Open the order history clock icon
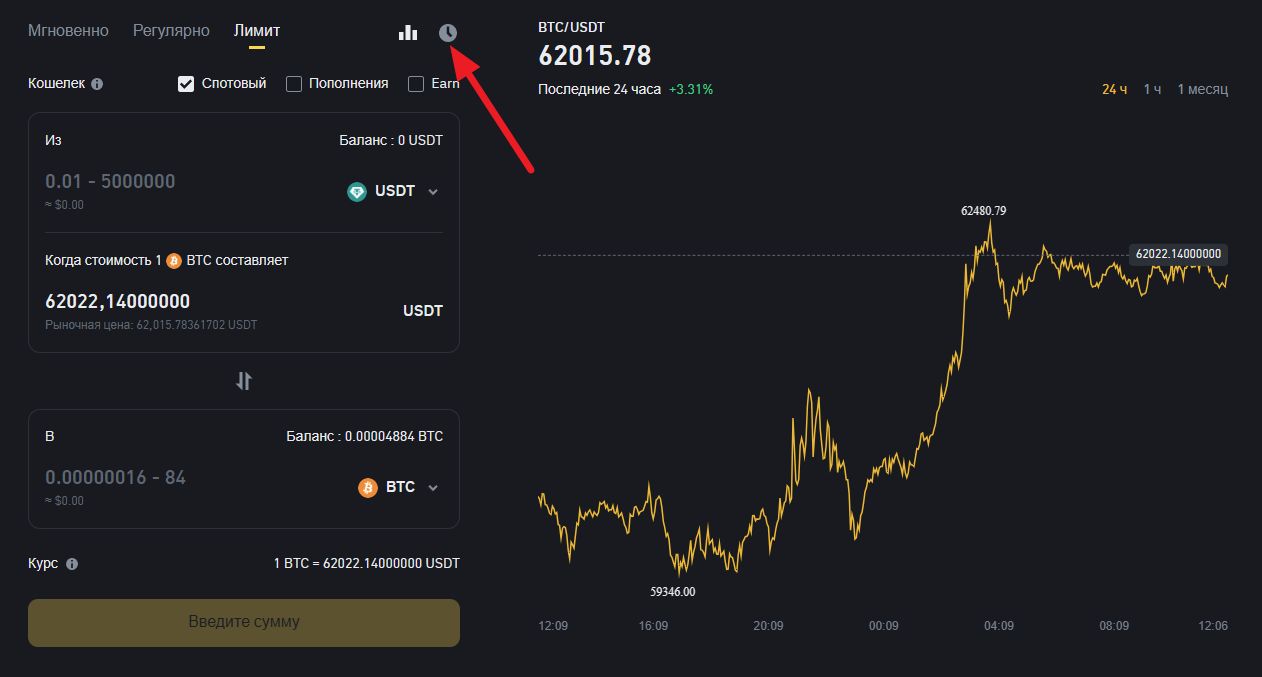The image size is (1262, 677). point(446,31)
